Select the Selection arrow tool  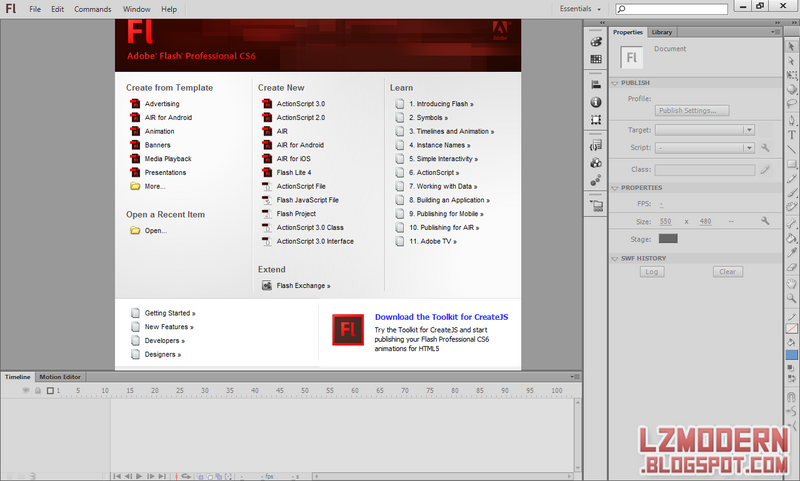point(791,46)
